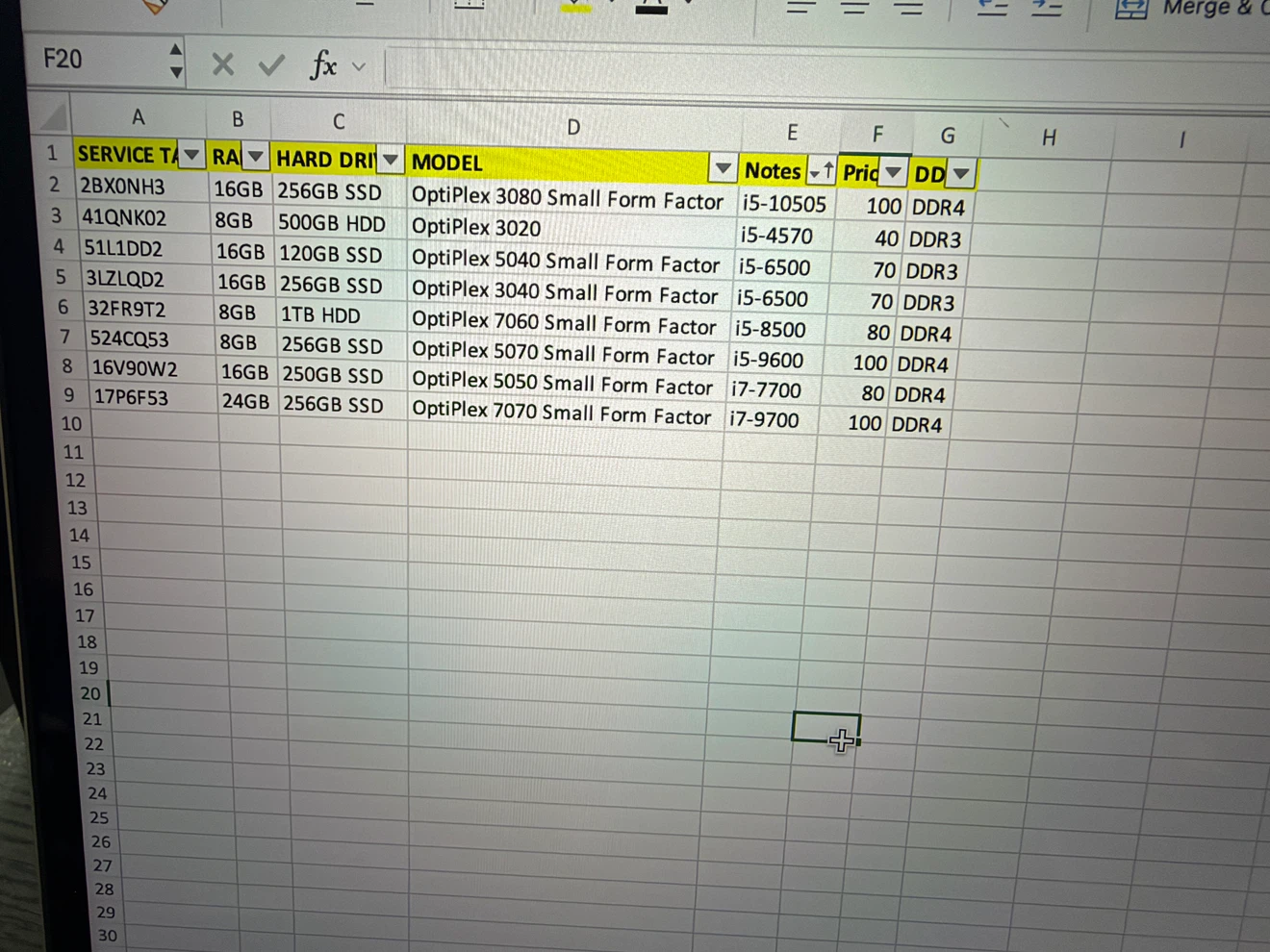Open the RAM column filter dropdown
The height and width of the screenshot is (952, 1270).
tap(255, 157)
